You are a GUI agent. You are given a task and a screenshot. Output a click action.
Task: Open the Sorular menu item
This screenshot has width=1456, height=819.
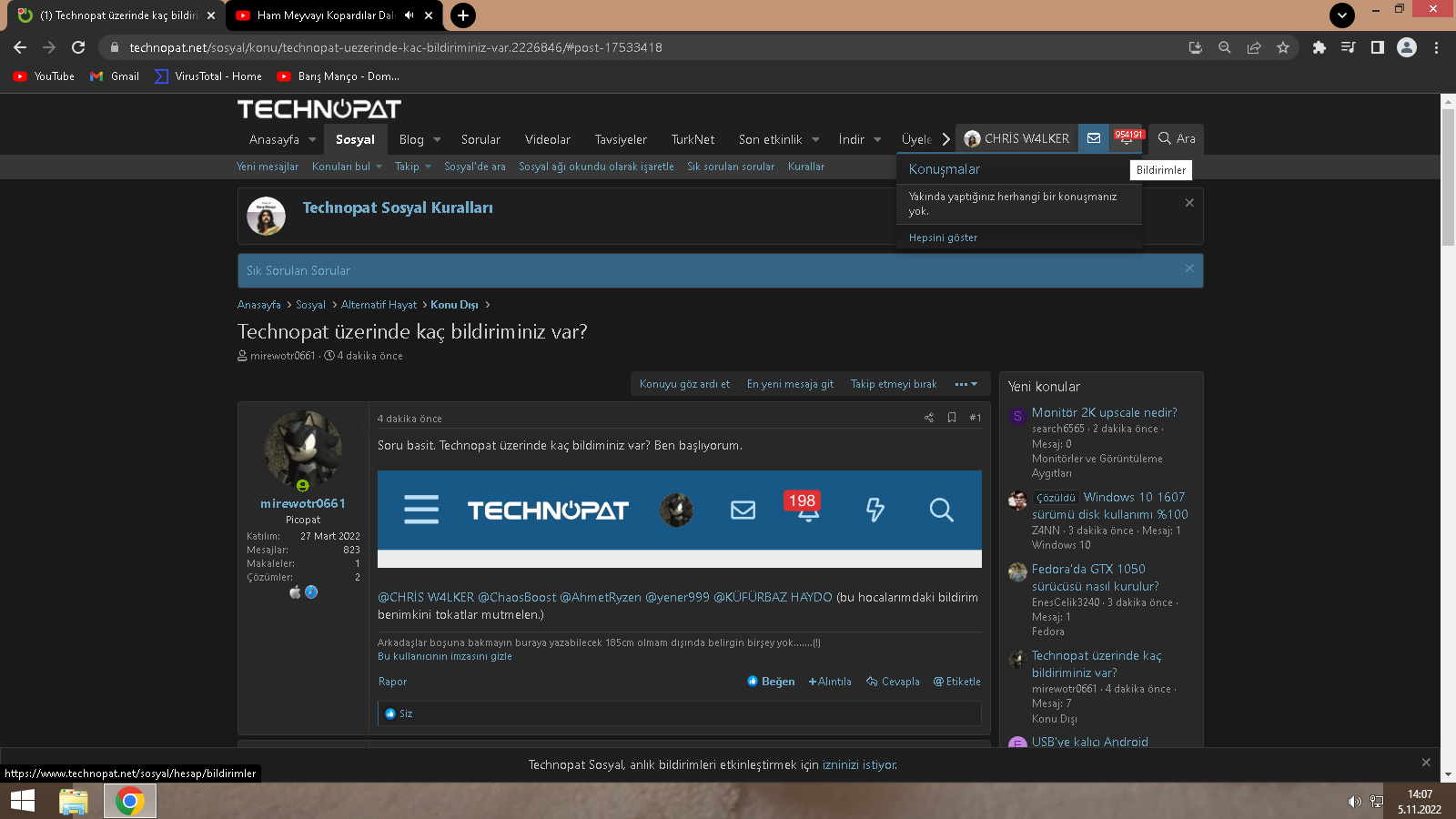pyautogui.click(x=480, y=139)
